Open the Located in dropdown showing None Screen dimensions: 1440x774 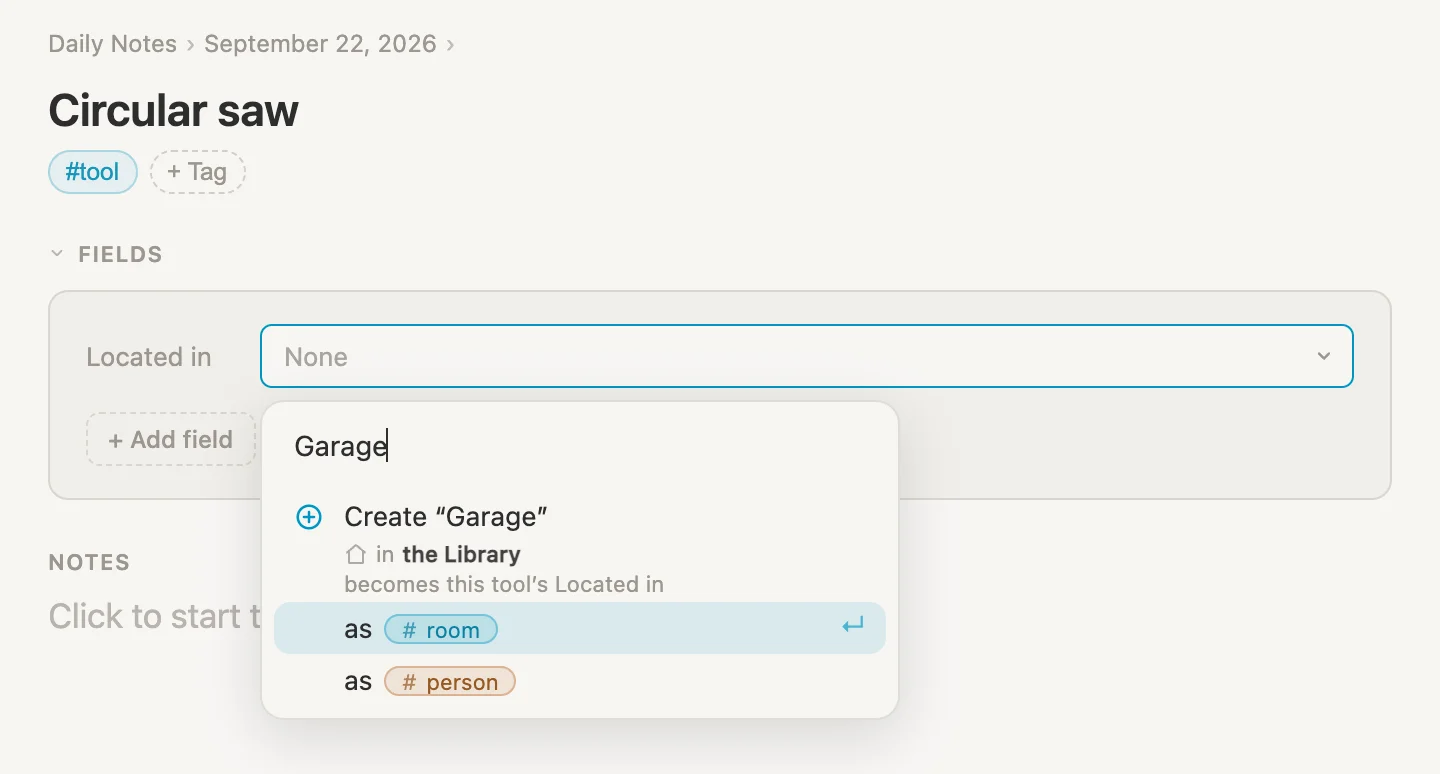click(x=806, y=356)
